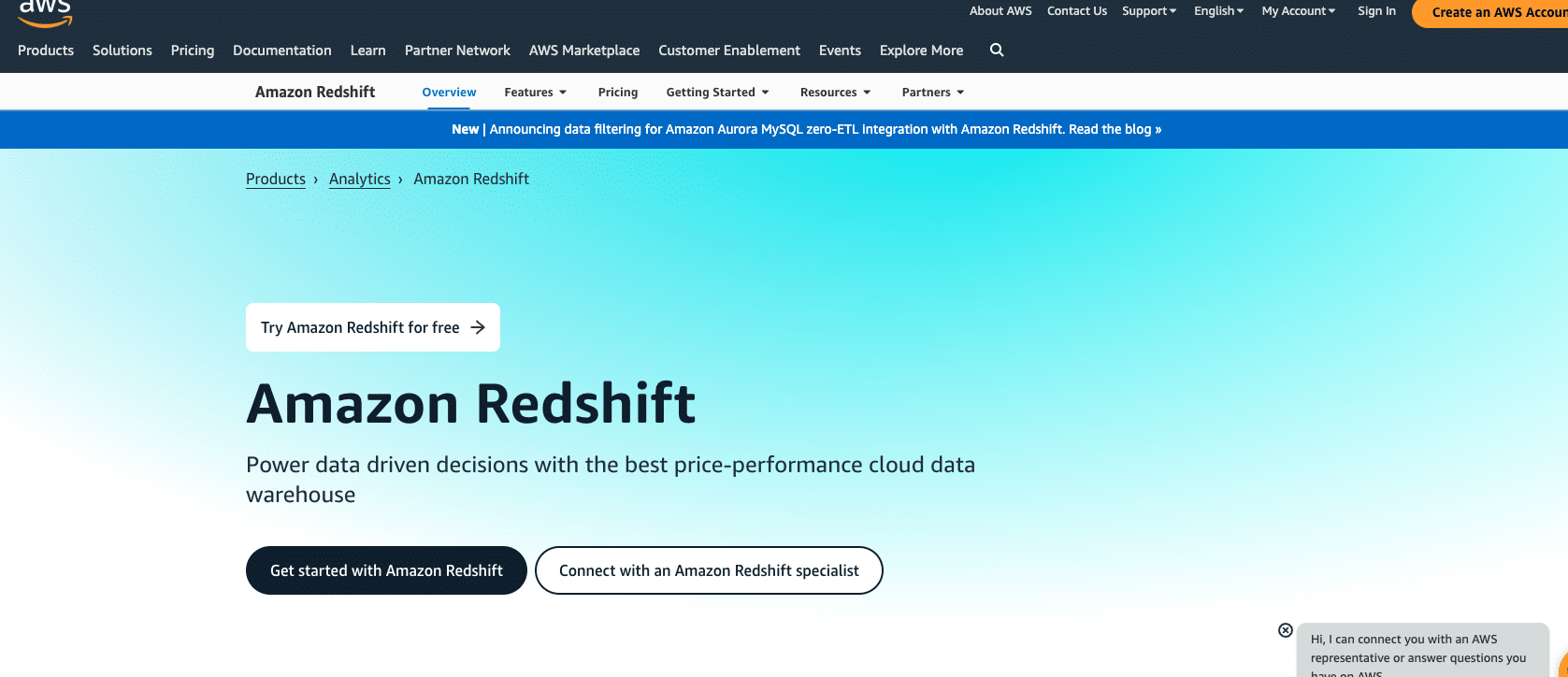Open the Solutions menu
Screen dimensions: 1568x677
122,50
